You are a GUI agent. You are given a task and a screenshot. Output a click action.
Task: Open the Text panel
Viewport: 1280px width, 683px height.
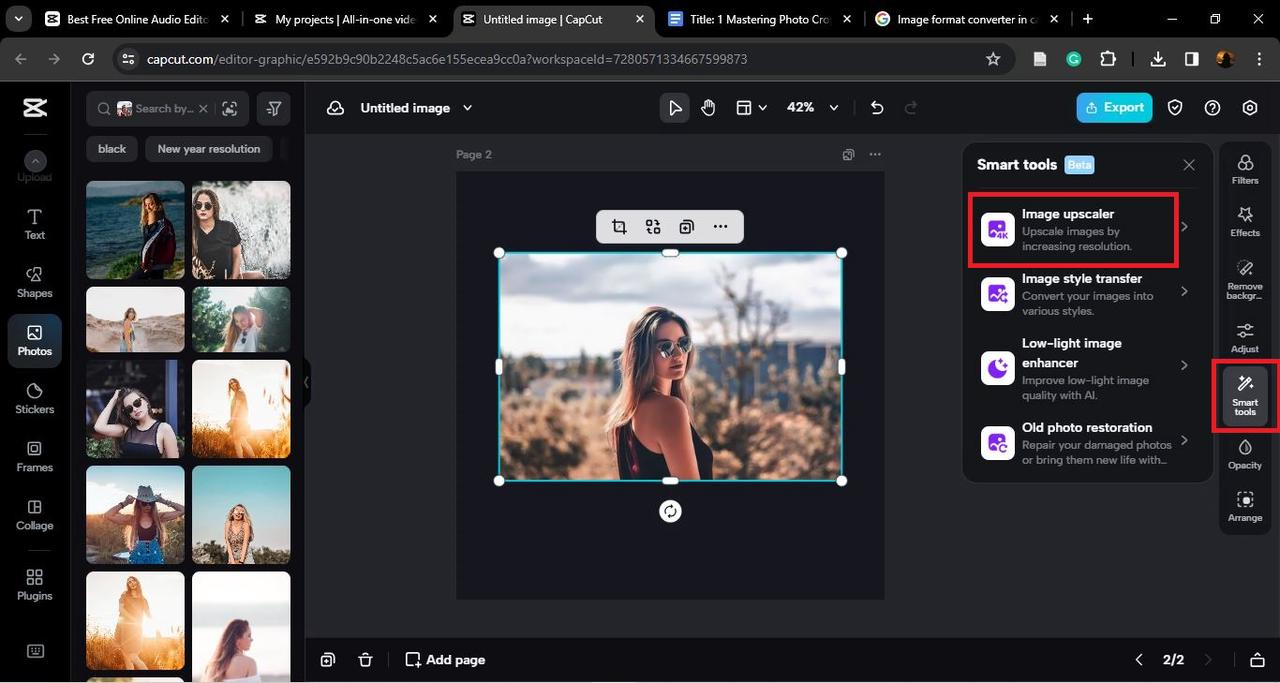point(35,224)
